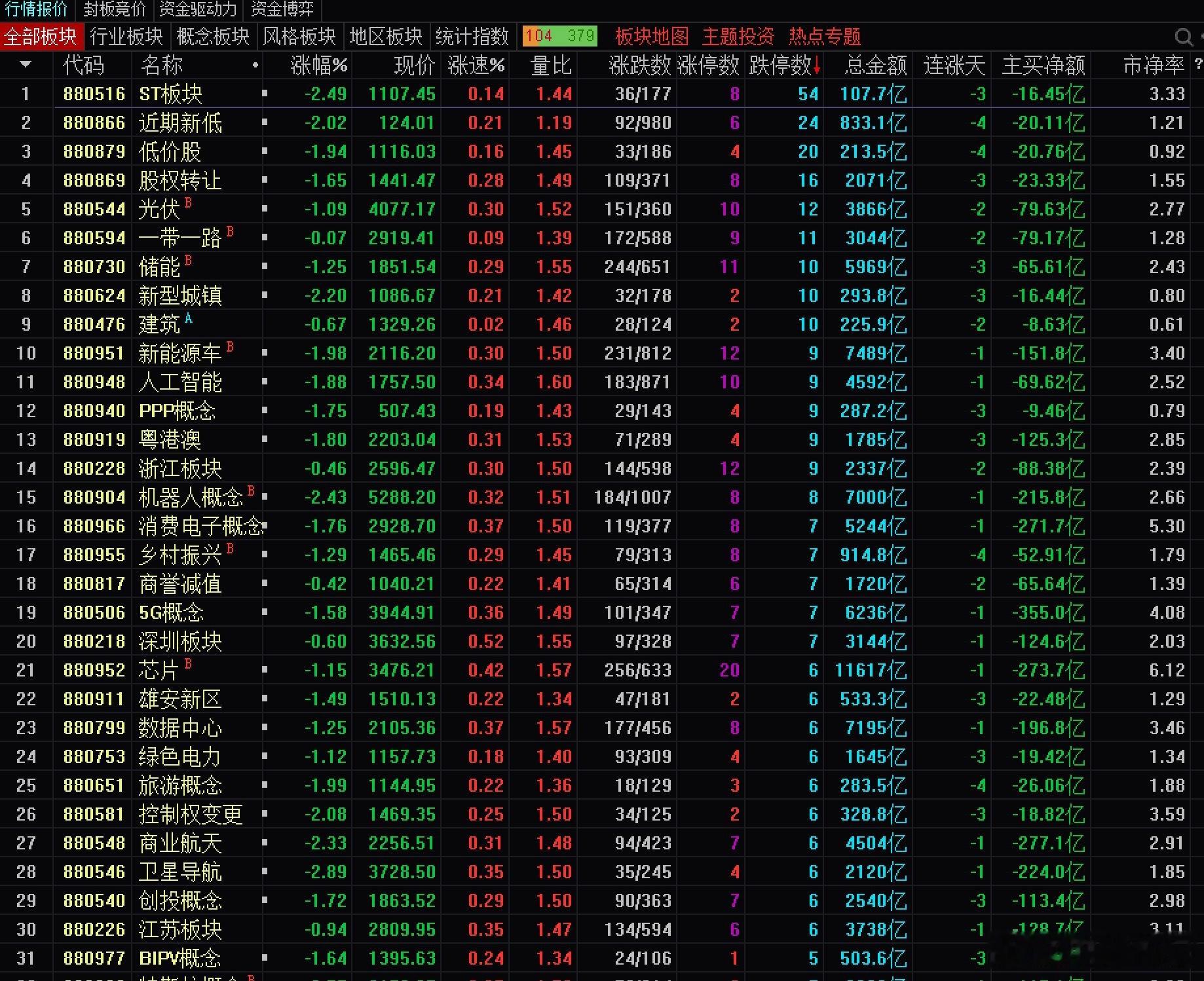
Task: Switch to 封板竞价 tab
Action: pyautogui.click(x=115, y=9)
